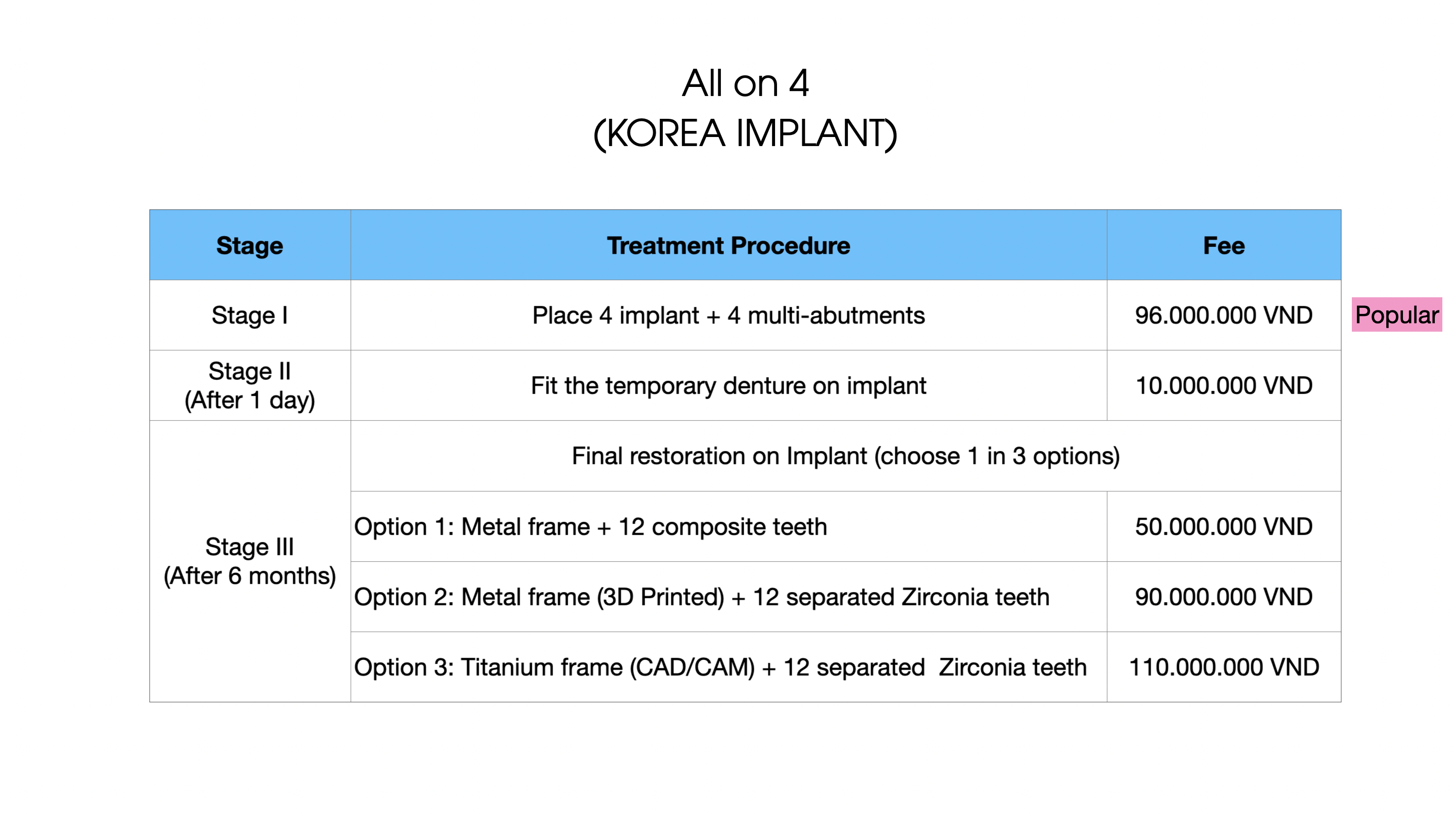The width and height of the screenshot is (1456, 815).
Task: Select the "Final restoration on Implant" row
Action: pos(845,456)
